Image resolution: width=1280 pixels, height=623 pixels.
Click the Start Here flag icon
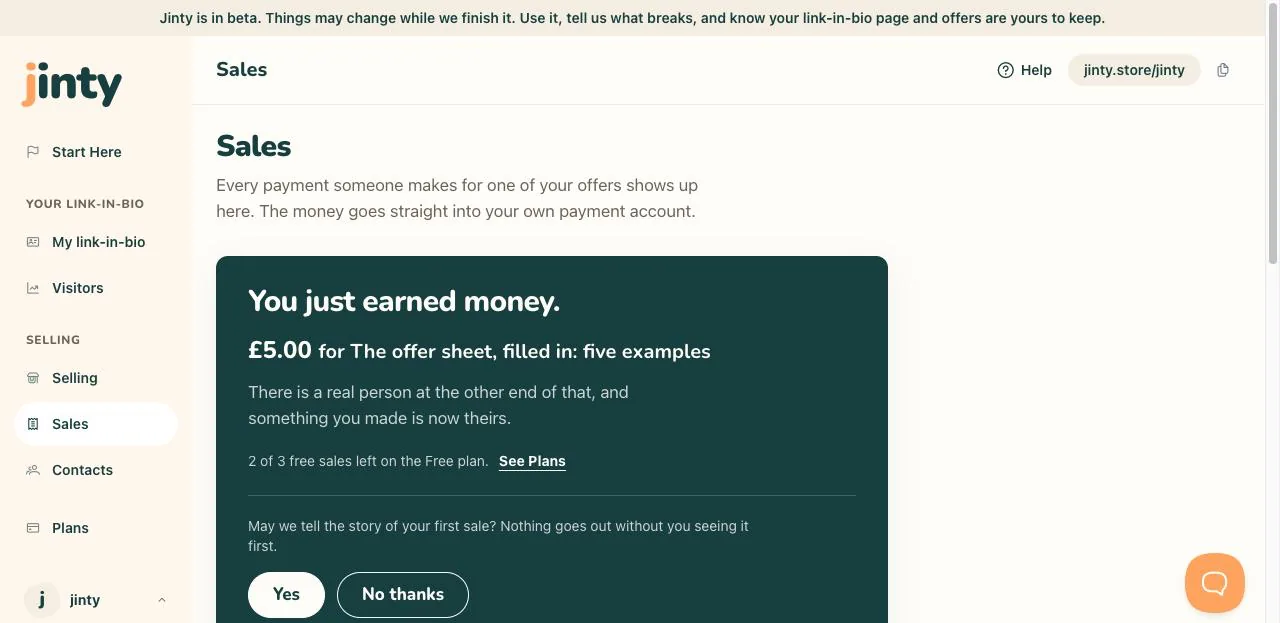click(33, 152)
